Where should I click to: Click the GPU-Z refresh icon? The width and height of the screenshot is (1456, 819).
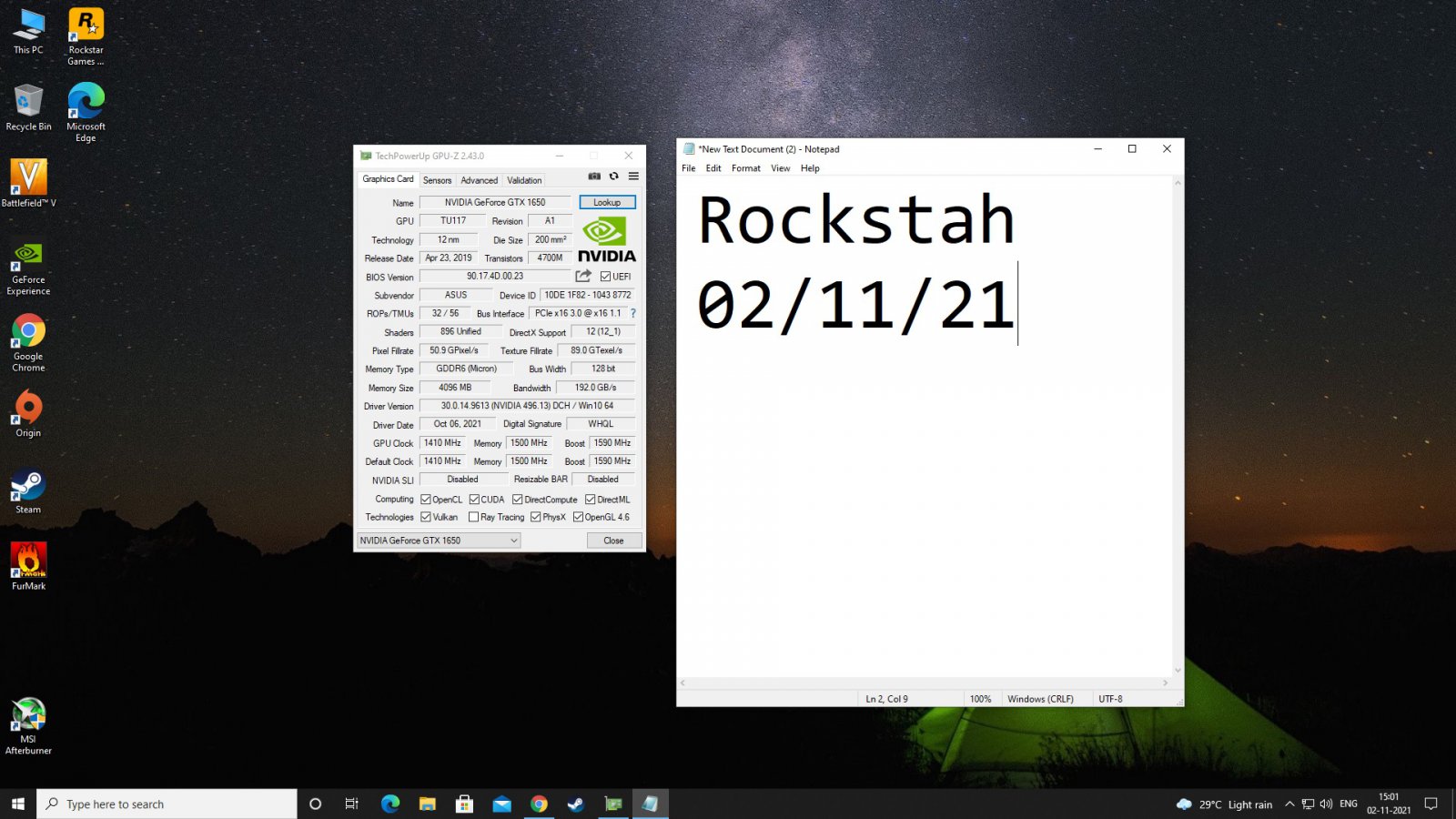coord(614,177)
